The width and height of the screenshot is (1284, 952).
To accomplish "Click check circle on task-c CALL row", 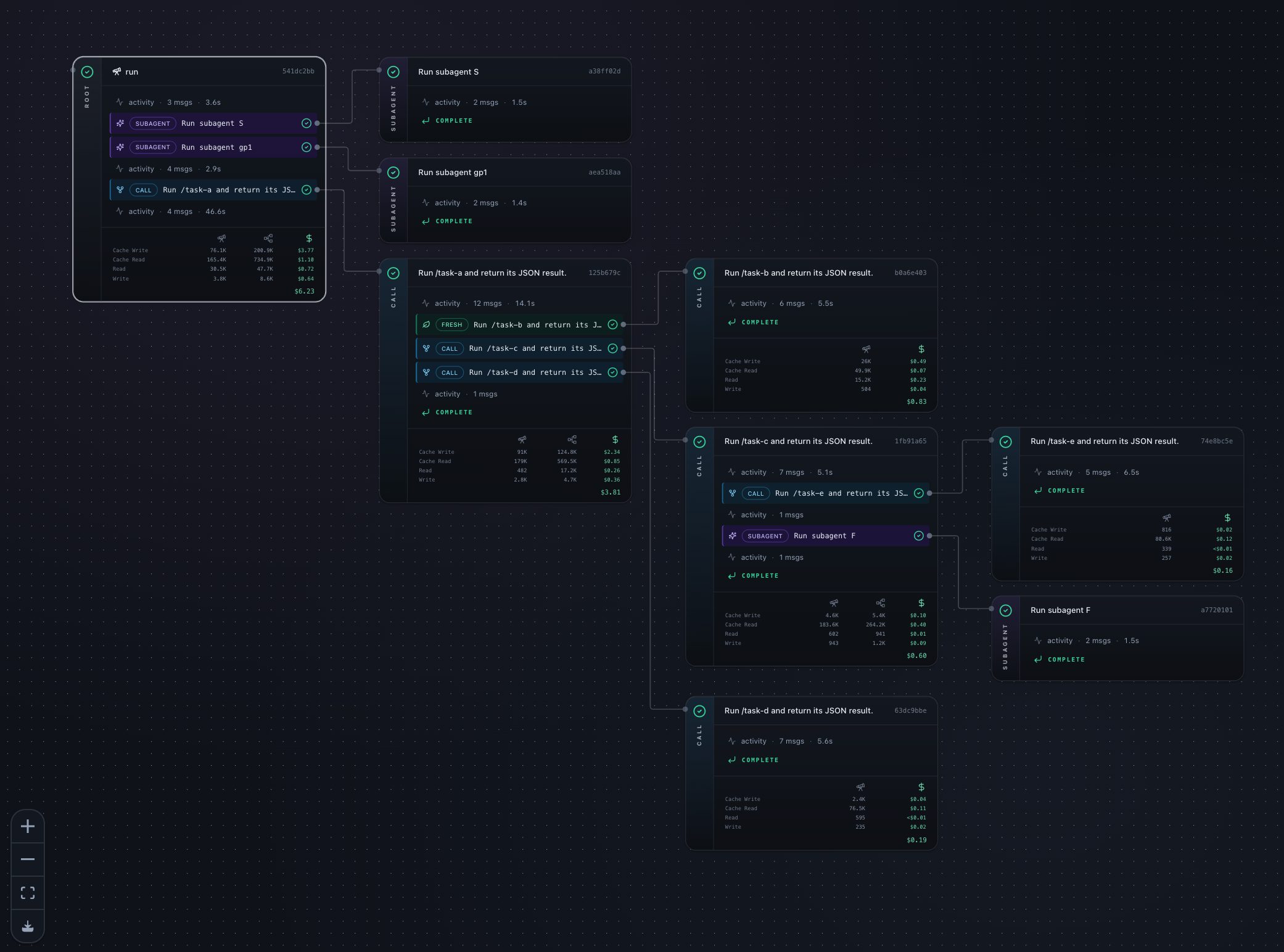I will 612,348.
